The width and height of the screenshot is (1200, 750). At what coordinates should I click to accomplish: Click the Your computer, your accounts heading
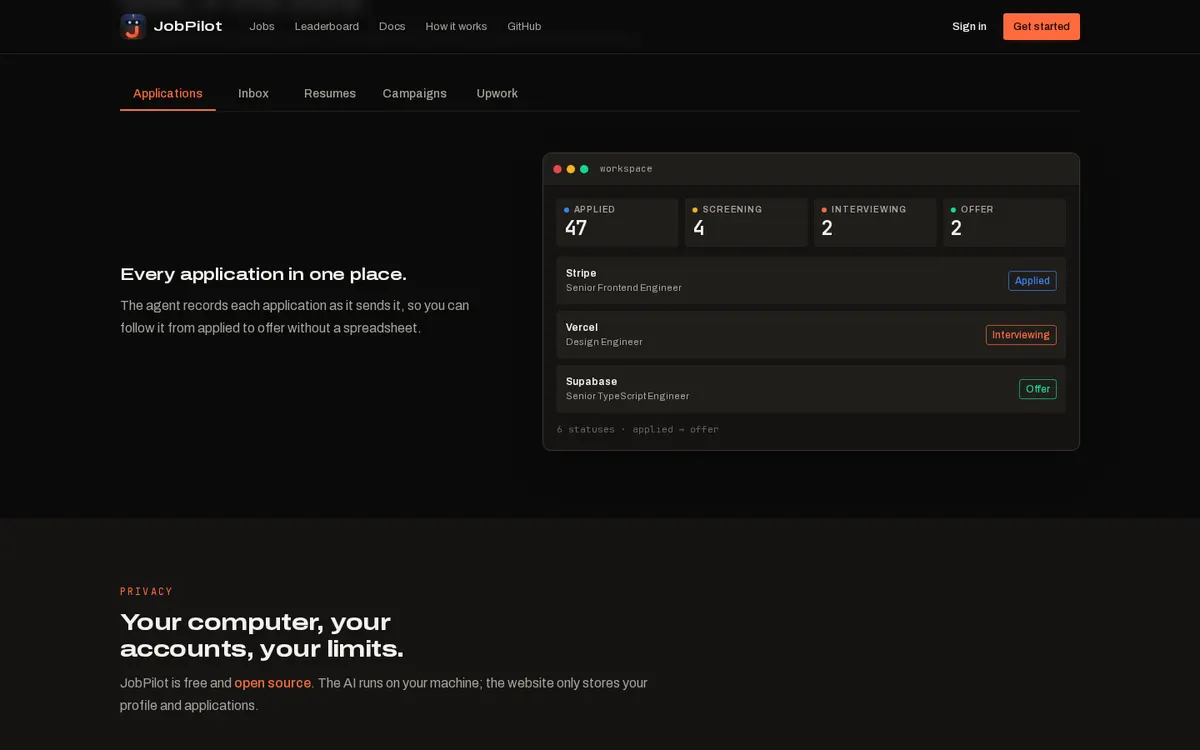tap(262, 636)
